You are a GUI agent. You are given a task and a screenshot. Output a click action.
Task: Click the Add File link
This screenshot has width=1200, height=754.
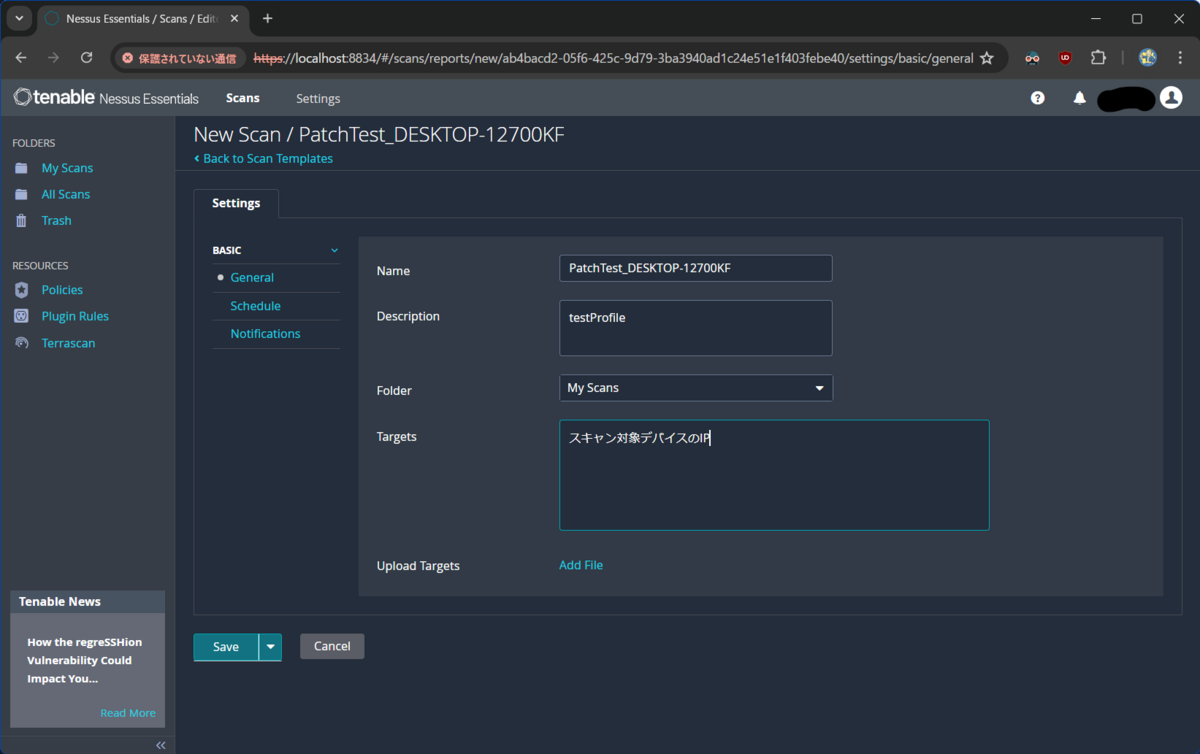tap(581, 565)
